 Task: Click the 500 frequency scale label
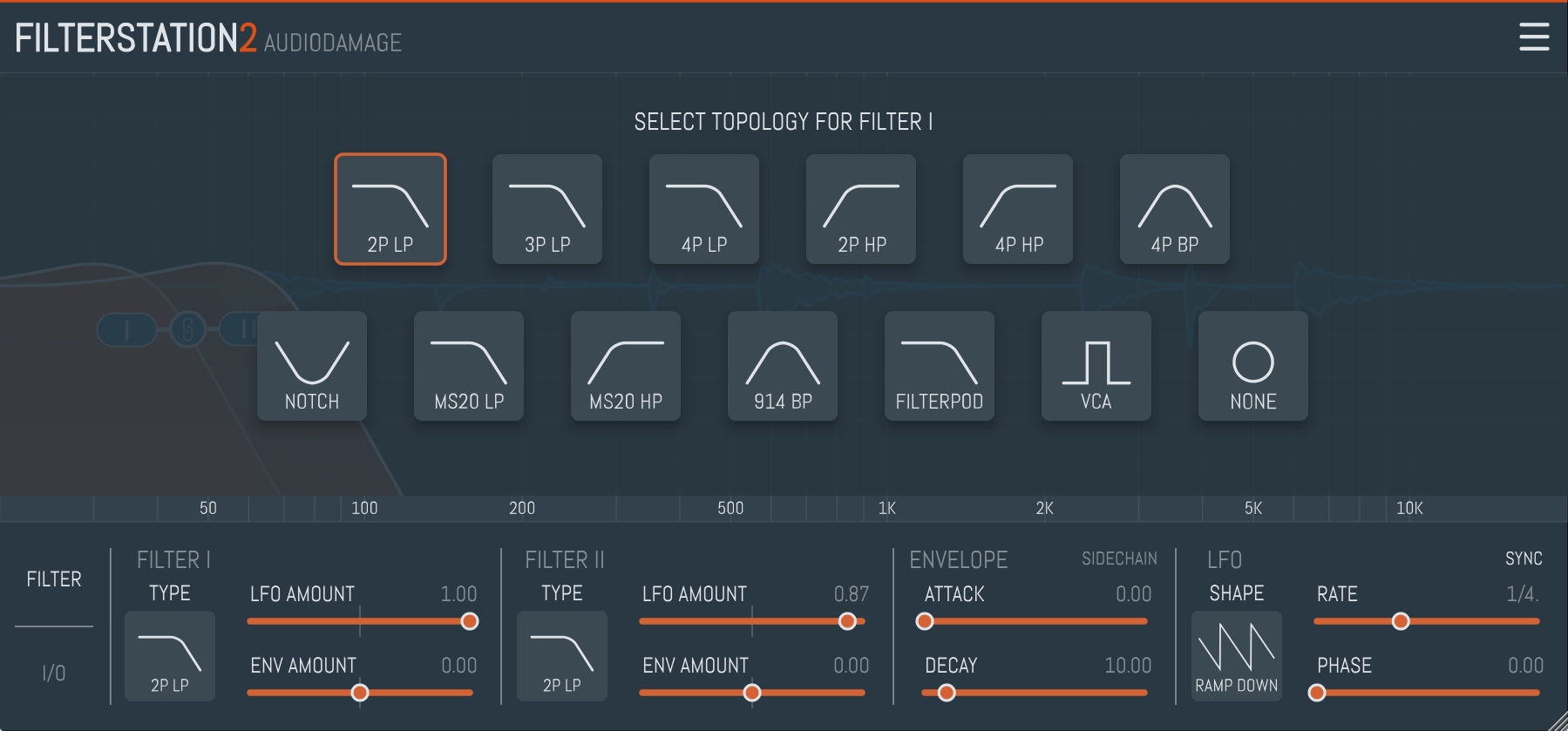pos(730,508)
